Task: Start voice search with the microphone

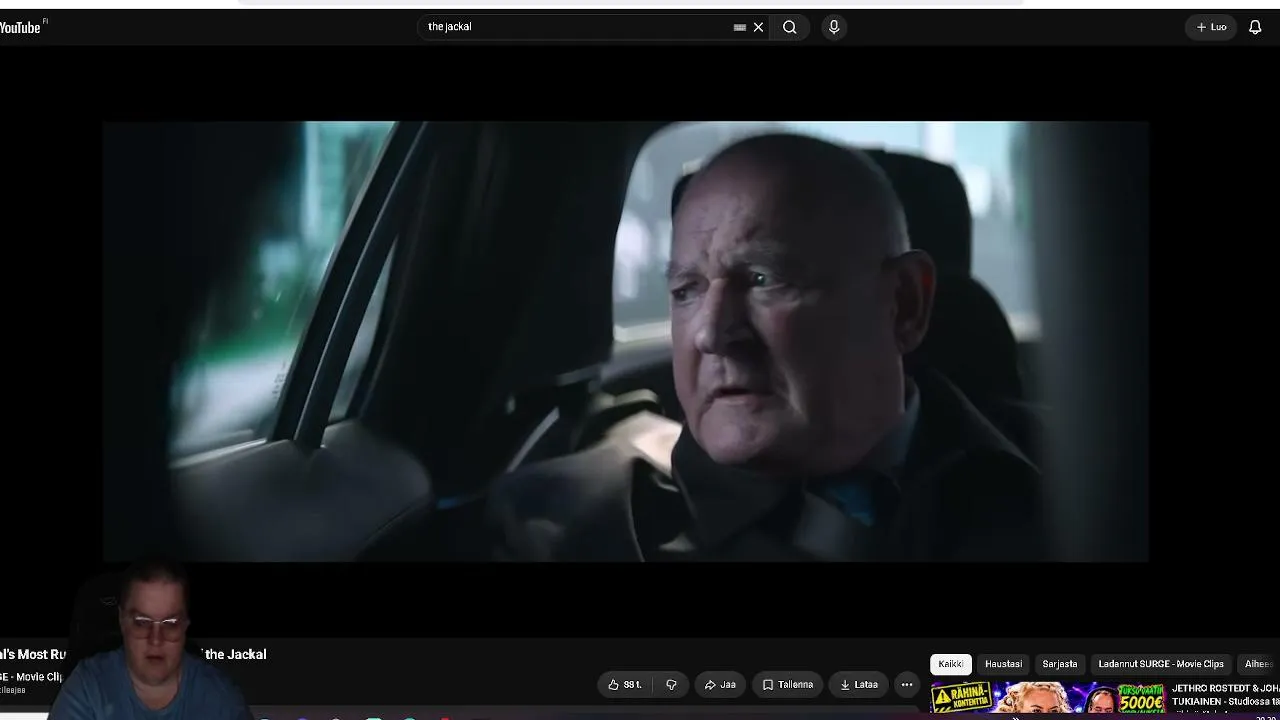Action: tap(834, 27)
